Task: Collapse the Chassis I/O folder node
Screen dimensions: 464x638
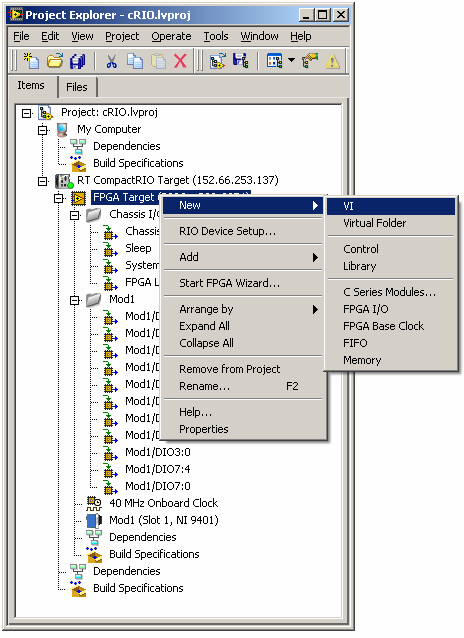Action: (74, 215)
